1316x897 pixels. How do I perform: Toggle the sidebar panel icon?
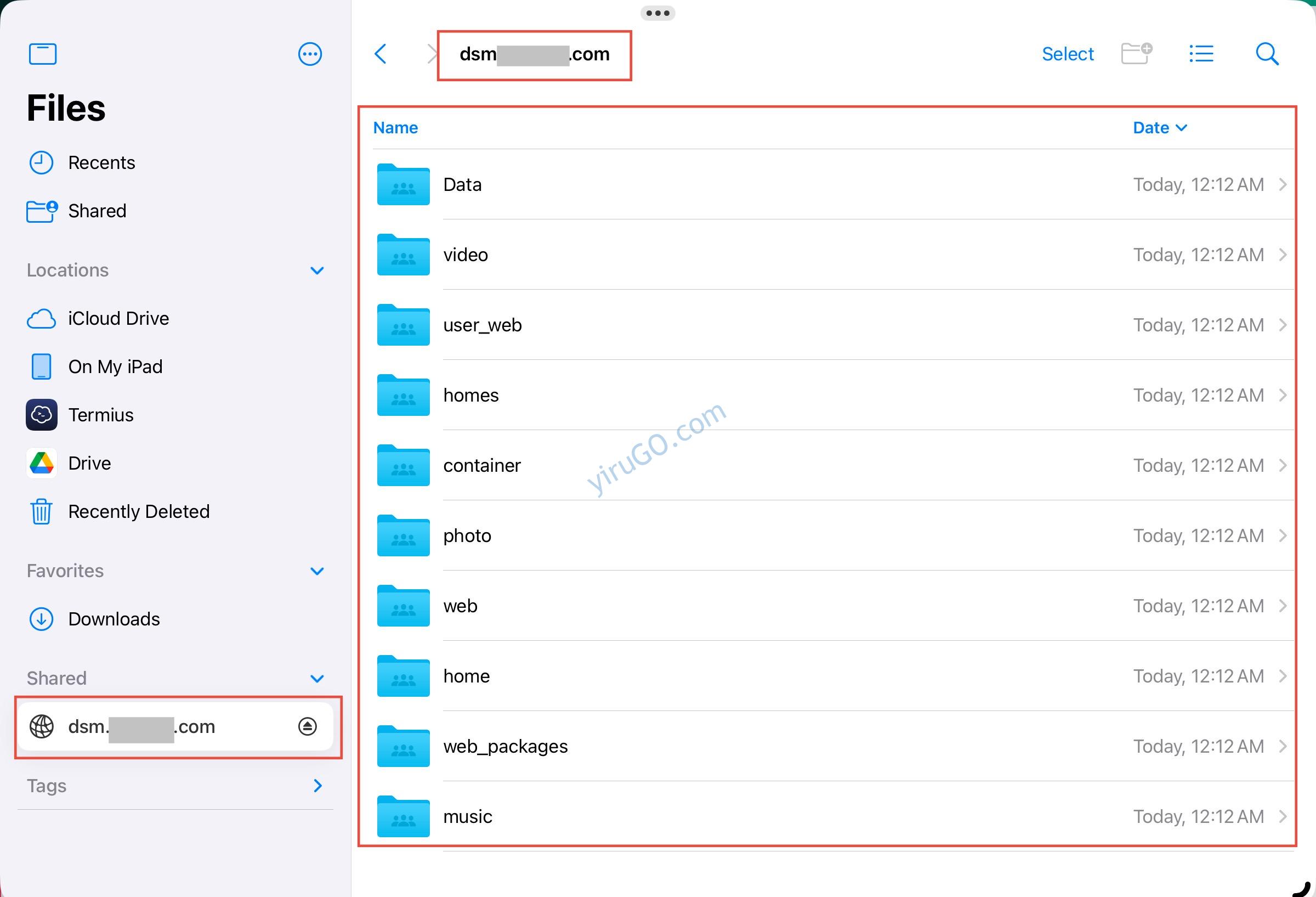42,54
